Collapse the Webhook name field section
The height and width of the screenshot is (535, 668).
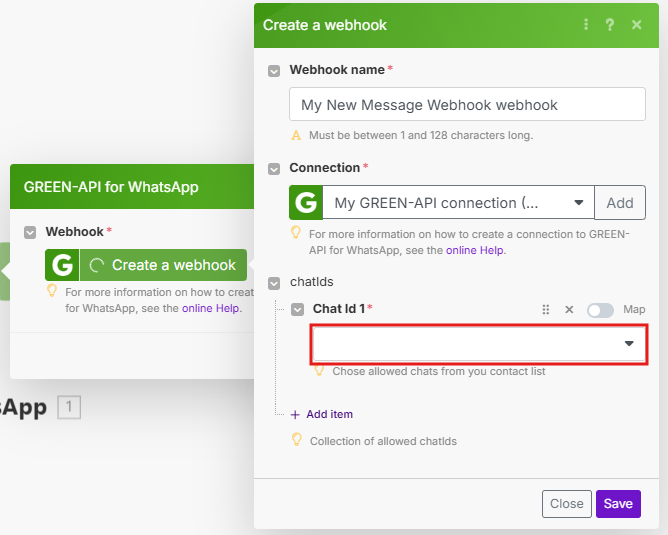point(274,70)
